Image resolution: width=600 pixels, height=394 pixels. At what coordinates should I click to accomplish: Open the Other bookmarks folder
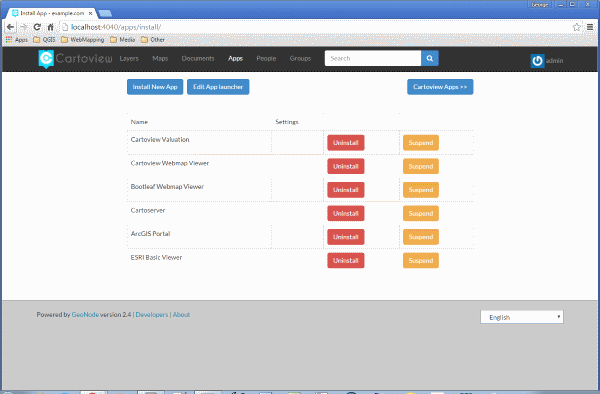(x=153, y=40)
